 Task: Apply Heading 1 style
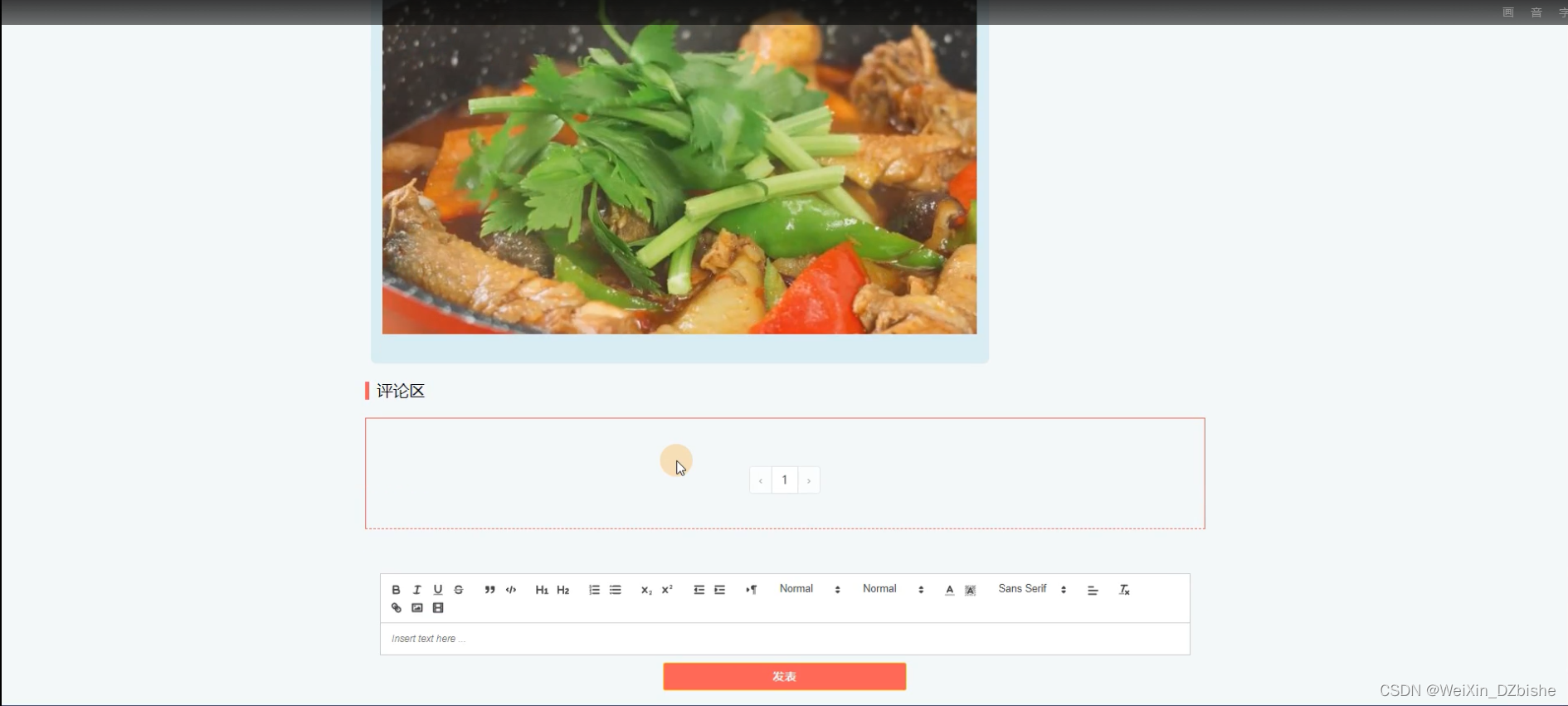click(x=542, y=590)
